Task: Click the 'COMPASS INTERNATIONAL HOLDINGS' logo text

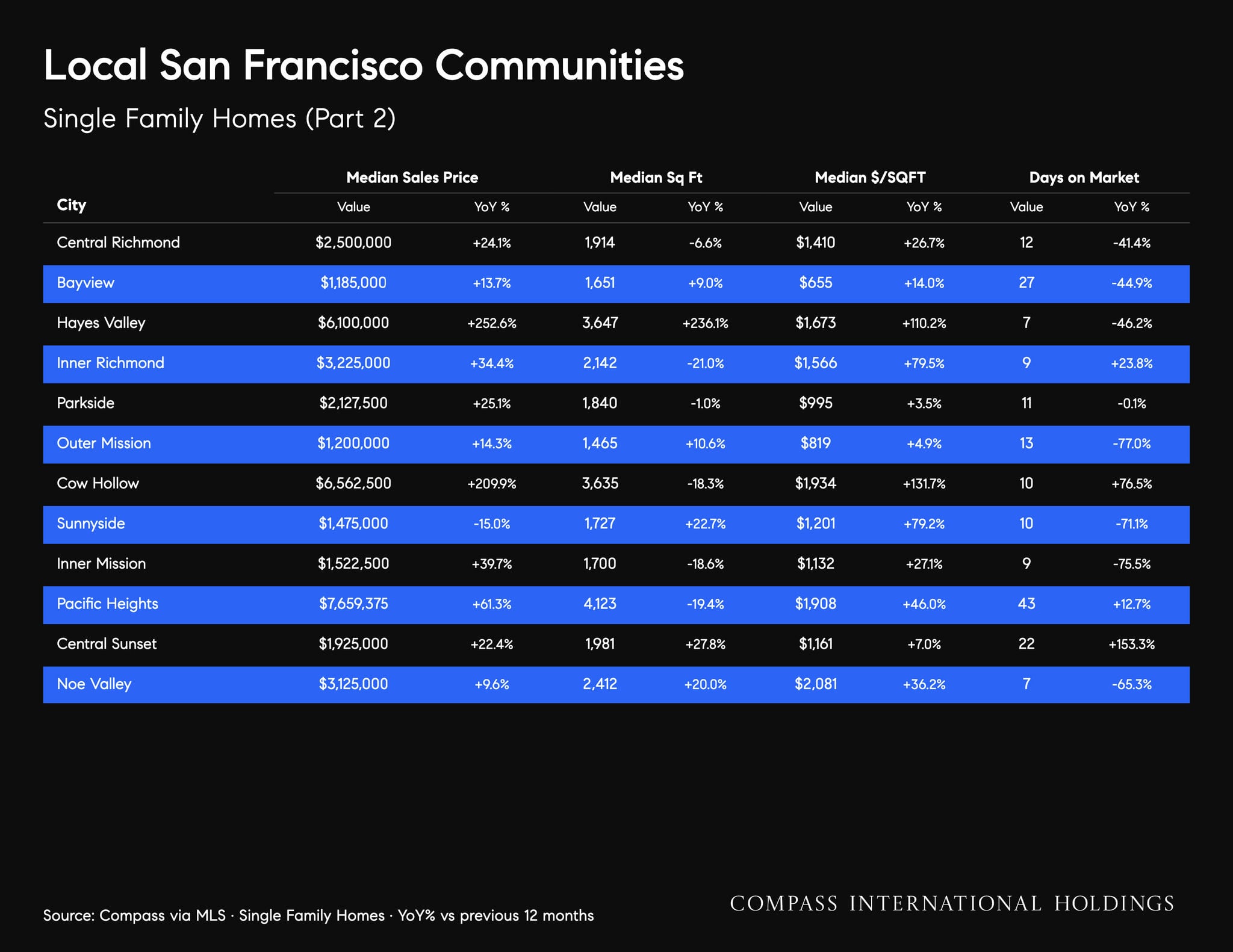Action: click(x=952, y=904)
